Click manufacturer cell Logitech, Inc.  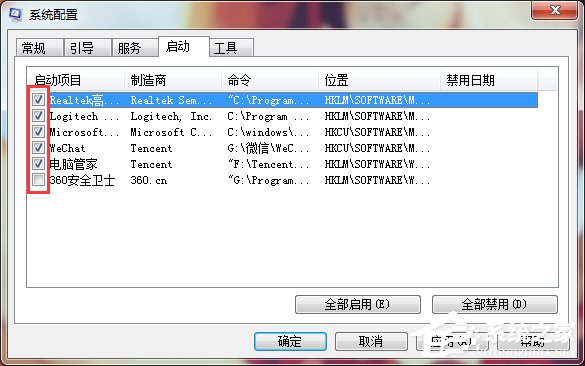pyautogui.click(x=171, y=116)
